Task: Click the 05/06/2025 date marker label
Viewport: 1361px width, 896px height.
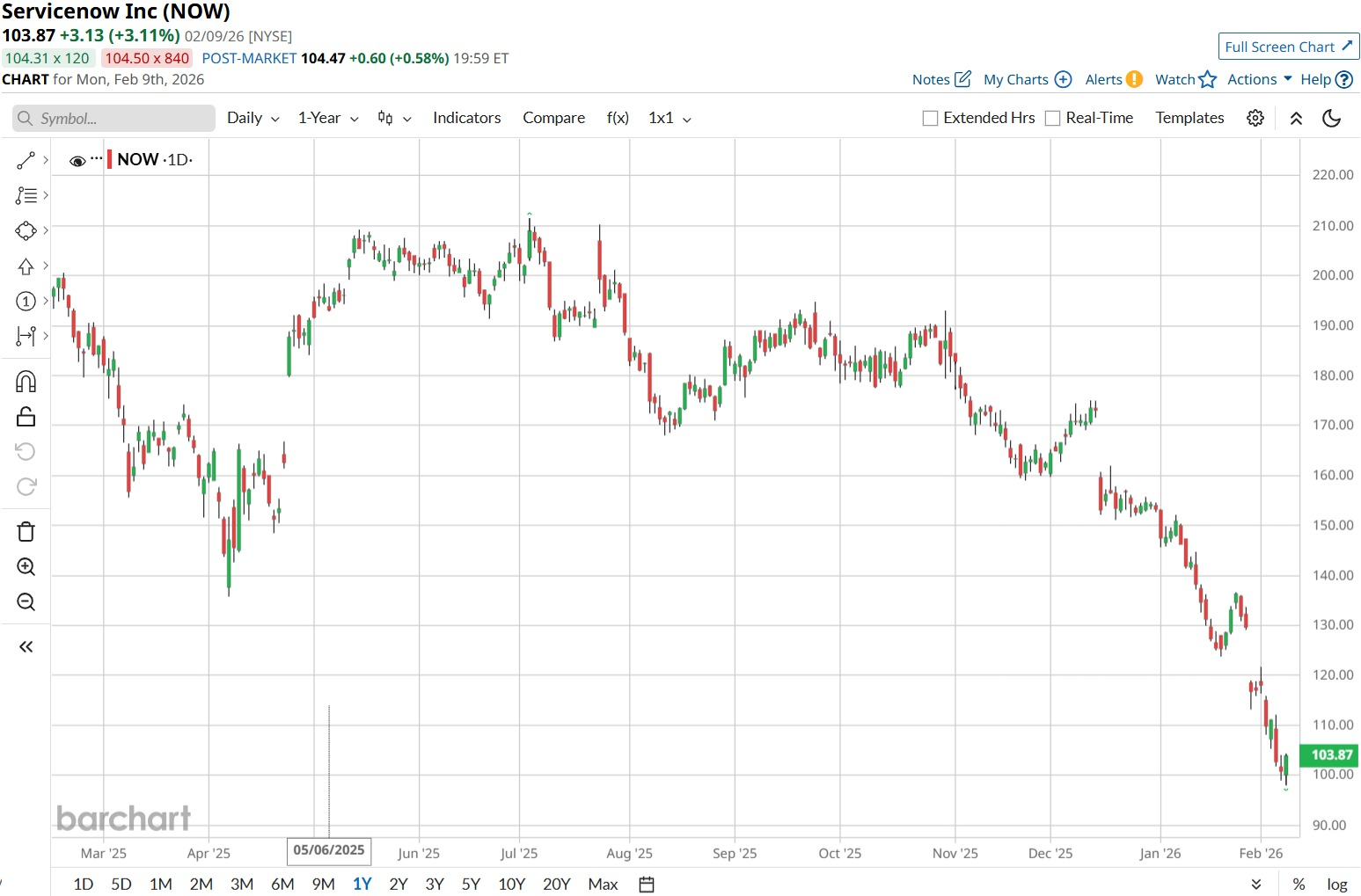Action: [x=329, y=850]
